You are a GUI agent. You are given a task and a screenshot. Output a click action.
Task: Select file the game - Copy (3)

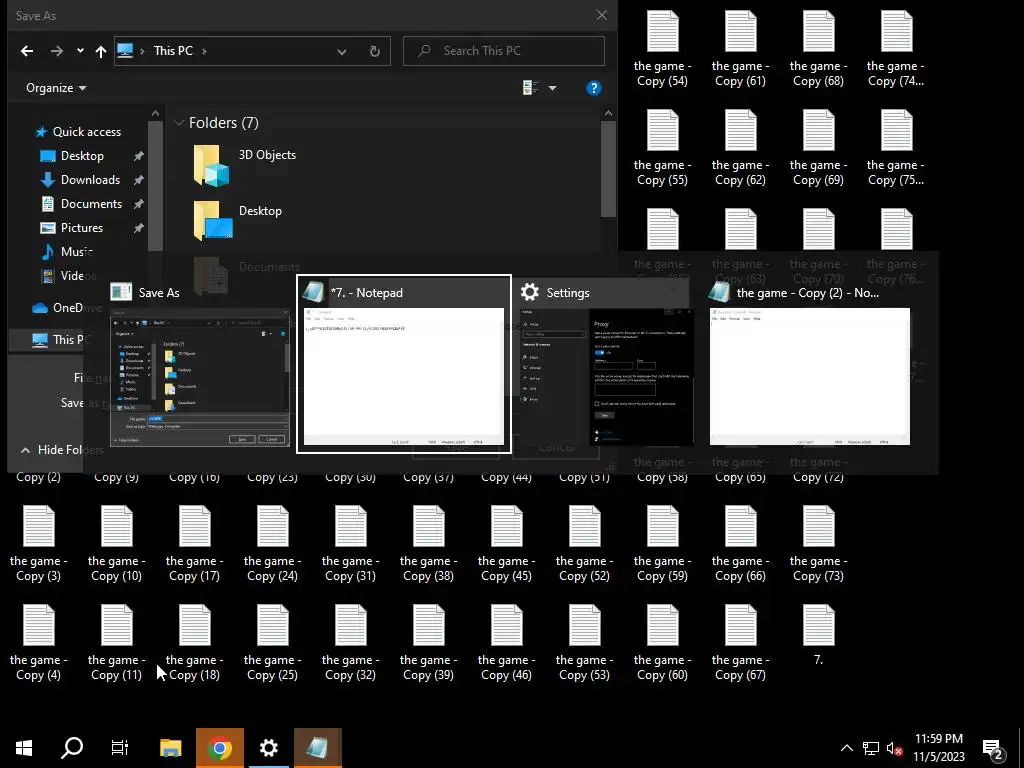pyautogui.click(x=39, y=545)
